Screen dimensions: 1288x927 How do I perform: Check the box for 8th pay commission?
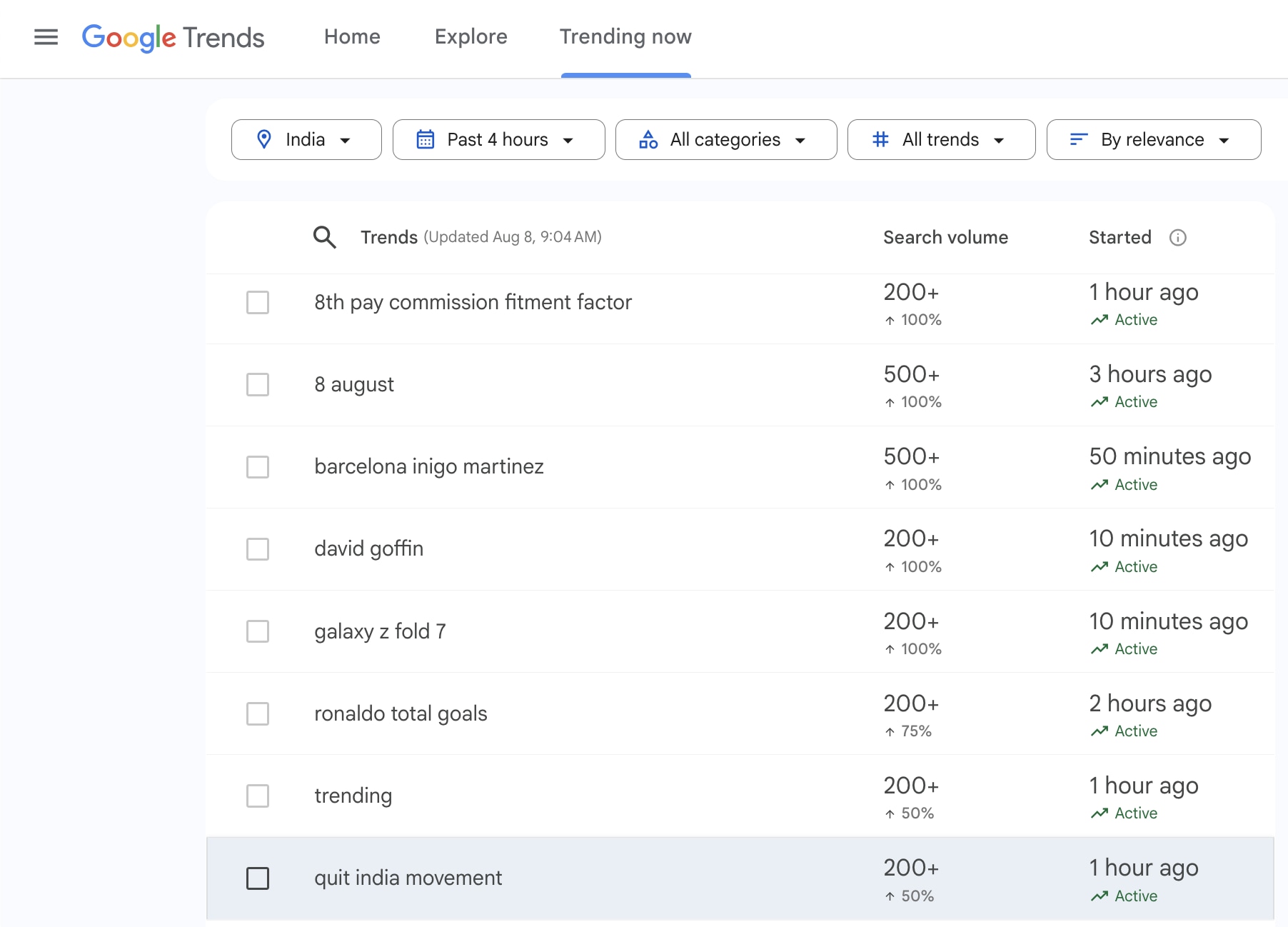[258, 302]
